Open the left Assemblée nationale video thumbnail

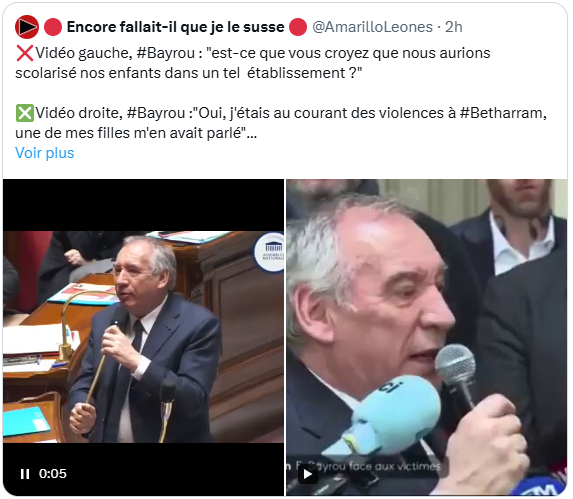point(143,337)
